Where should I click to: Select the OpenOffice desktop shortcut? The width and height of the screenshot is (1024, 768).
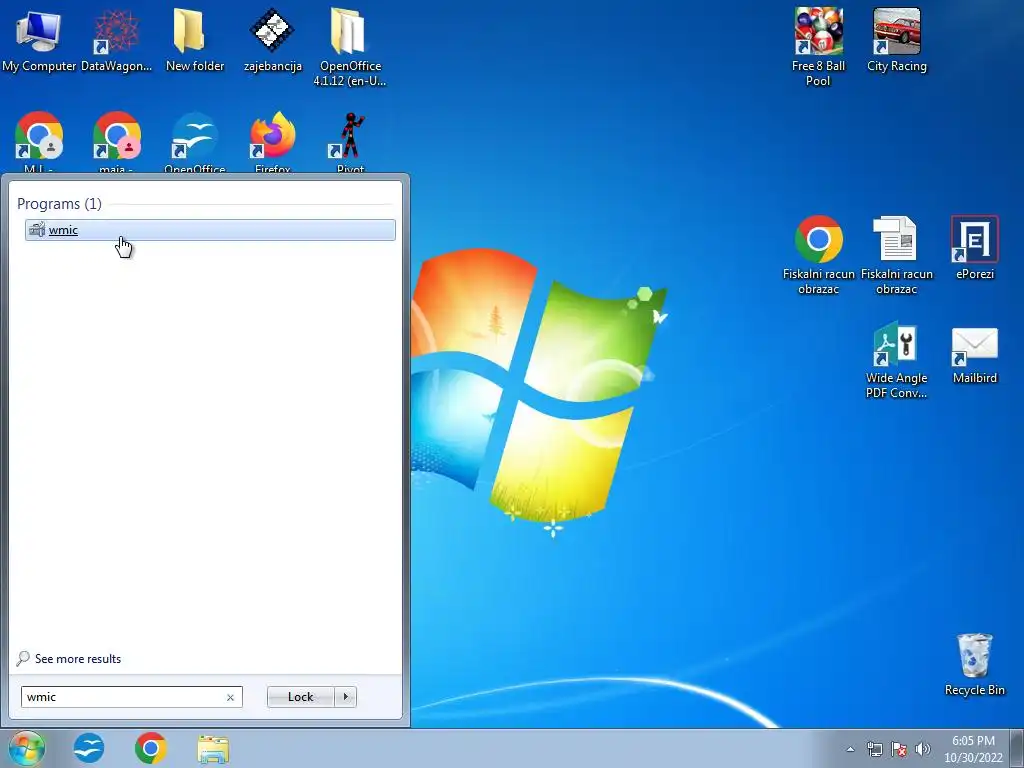[x=195, y=142]
